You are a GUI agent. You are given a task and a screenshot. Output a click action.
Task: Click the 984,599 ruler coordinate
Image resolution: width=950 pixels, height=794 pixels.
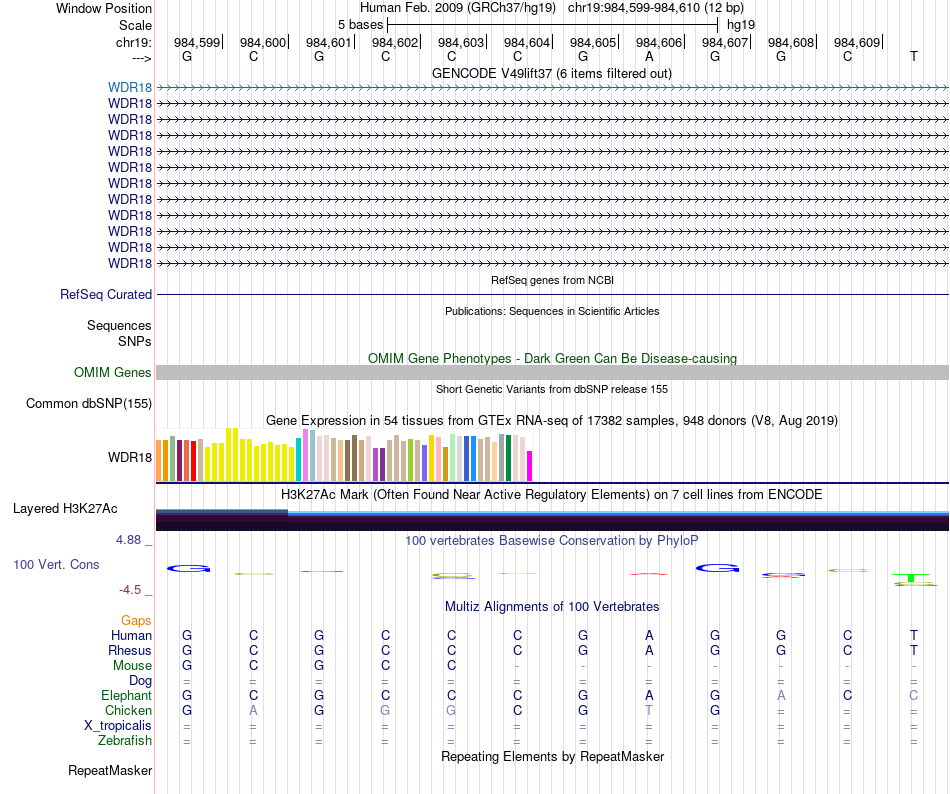coord(198,42)
